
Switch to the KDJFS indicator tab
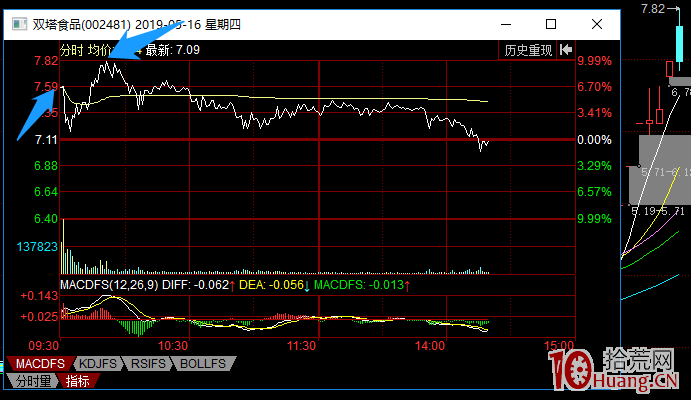98,363
